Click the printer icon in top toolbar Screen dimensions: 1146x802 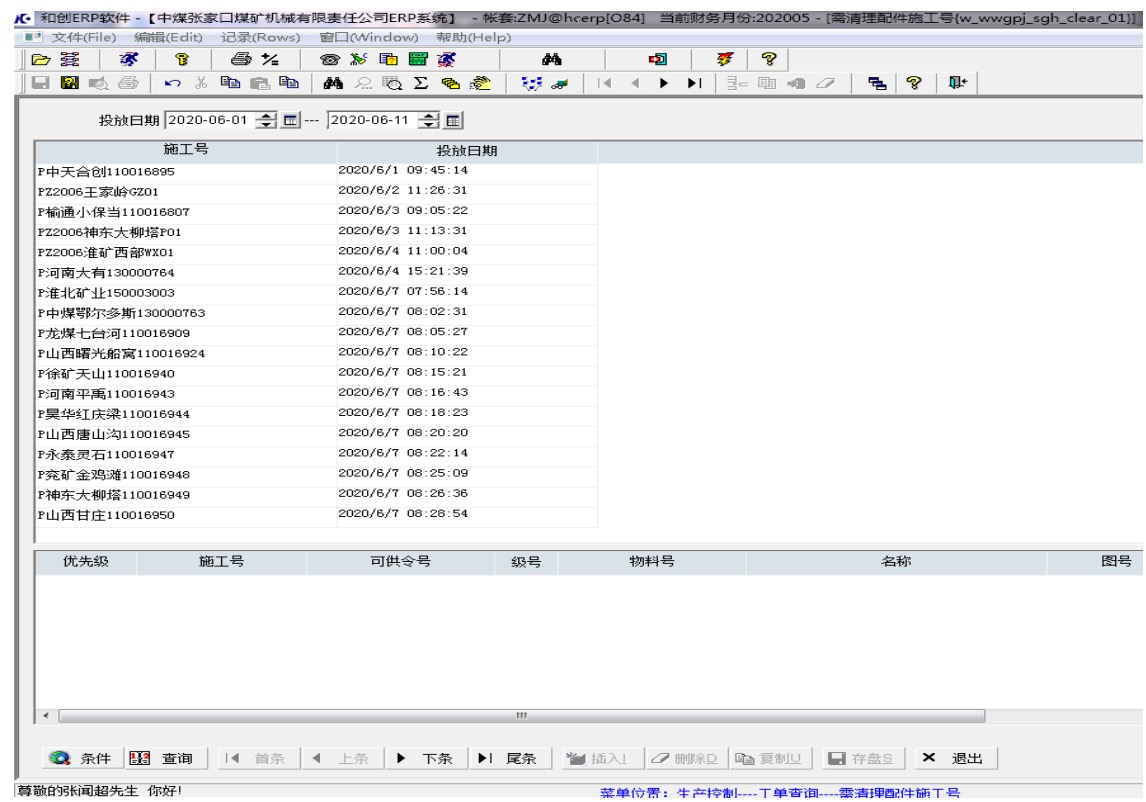point(240,59)
